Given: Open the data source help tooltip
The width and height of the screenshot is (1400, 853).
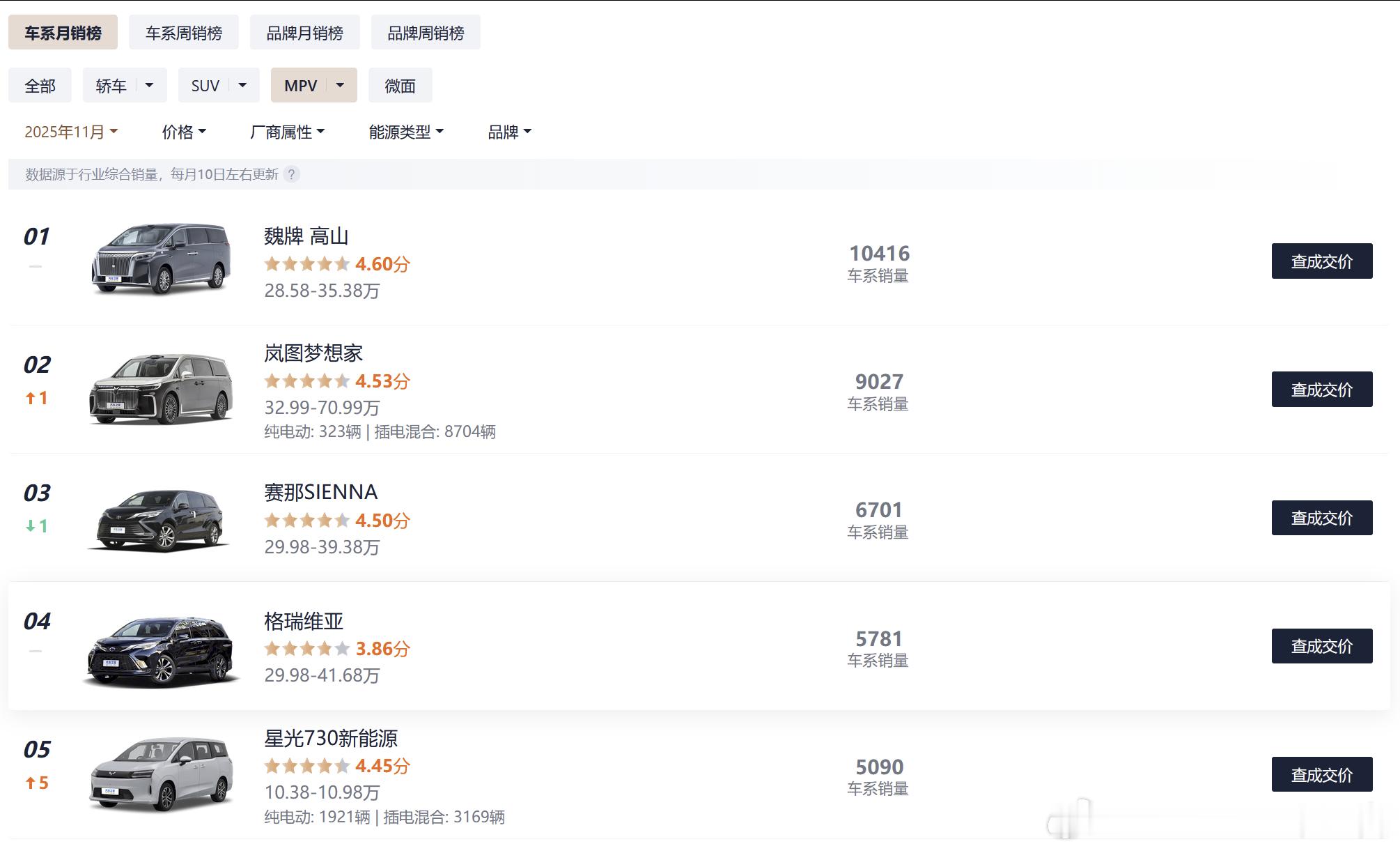Looking at the screenshot, I should [293, 175].
